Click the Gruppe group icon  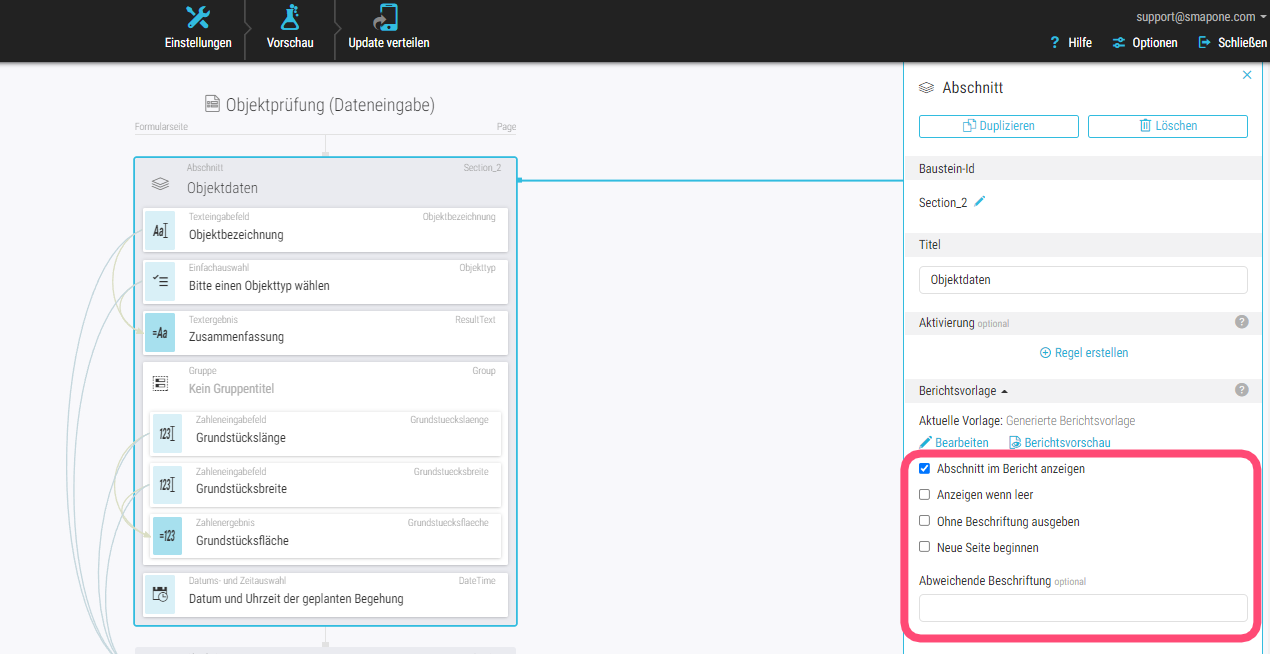[160, 383]
